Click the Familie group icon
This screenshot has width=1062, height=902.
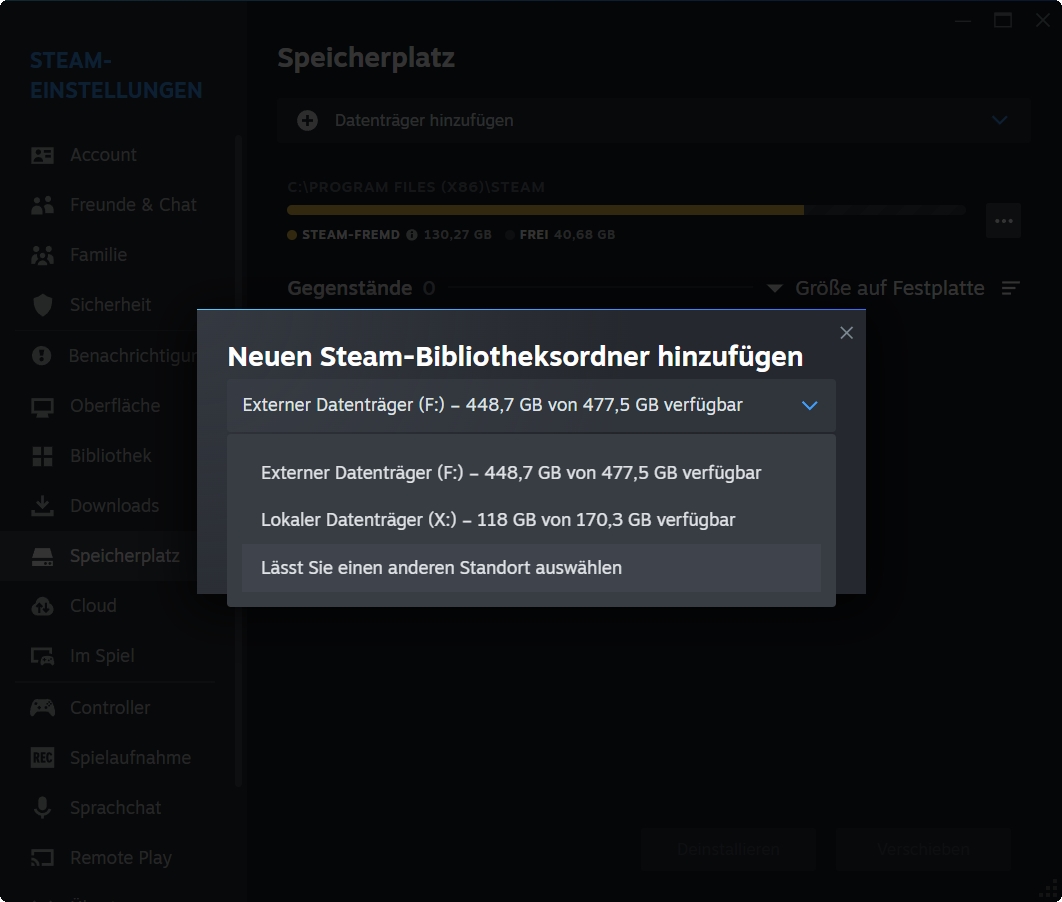tap(42, 255)
